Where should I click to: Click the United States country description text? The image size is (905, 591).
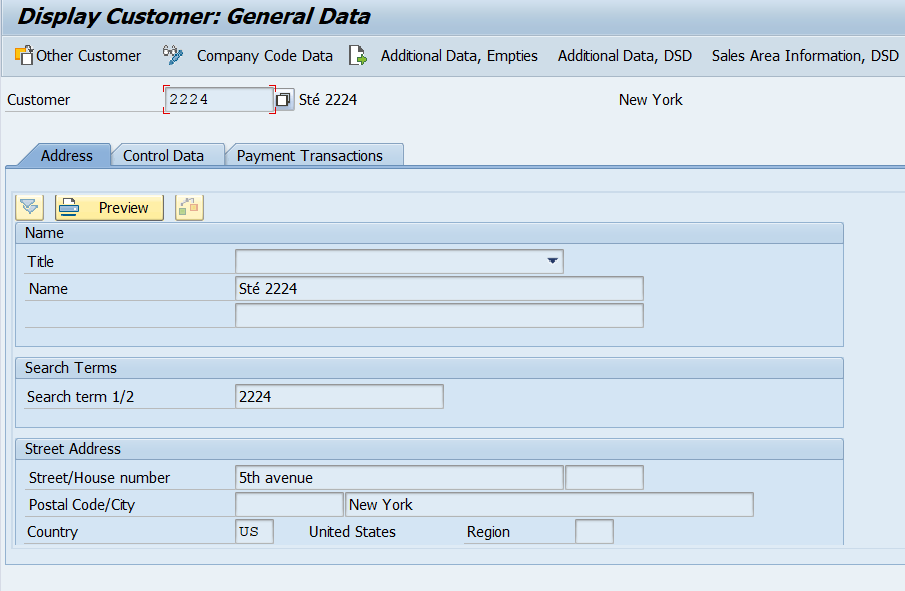click(352, 532)
